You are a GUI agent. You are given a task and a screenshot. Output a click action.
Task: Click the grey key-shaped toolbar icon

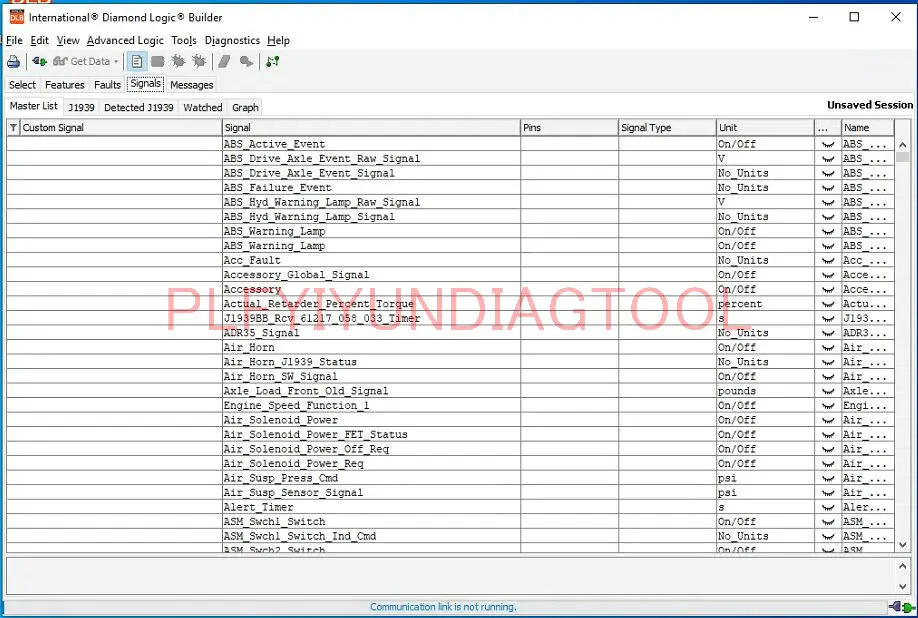[246, 61]
